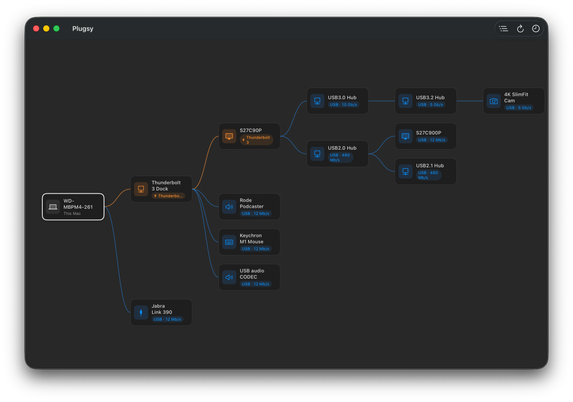Viewport: 573px width, 402px height.
Task: Open the history clock toolbar icon
Action: coord(536,29)
